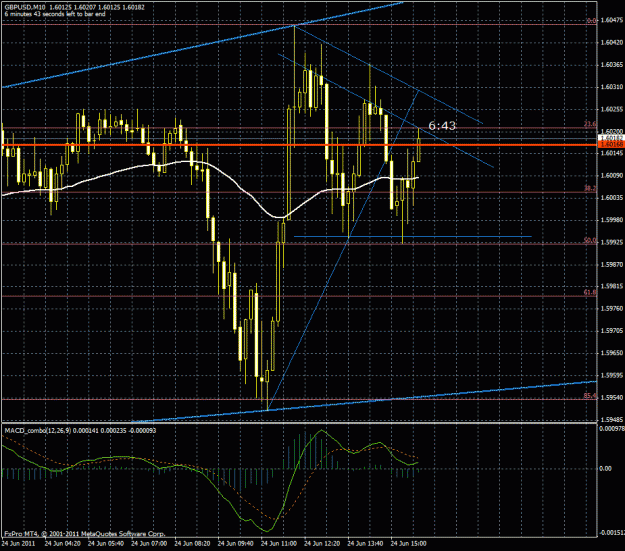Click the 1.59980 price axis label
The image size is (625, 551).
pyautogui.click(x=611, y=220)
